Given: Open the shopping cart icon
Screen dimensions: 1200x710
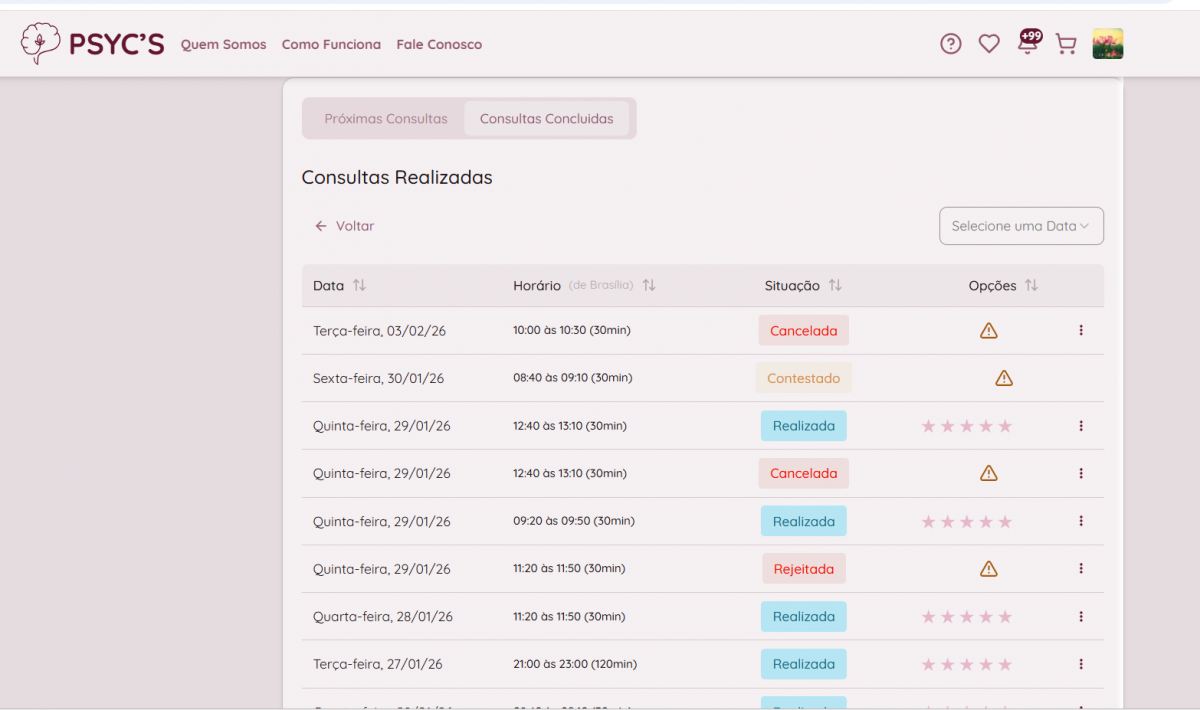Looking at the screenshot, I should point(1066,44).
